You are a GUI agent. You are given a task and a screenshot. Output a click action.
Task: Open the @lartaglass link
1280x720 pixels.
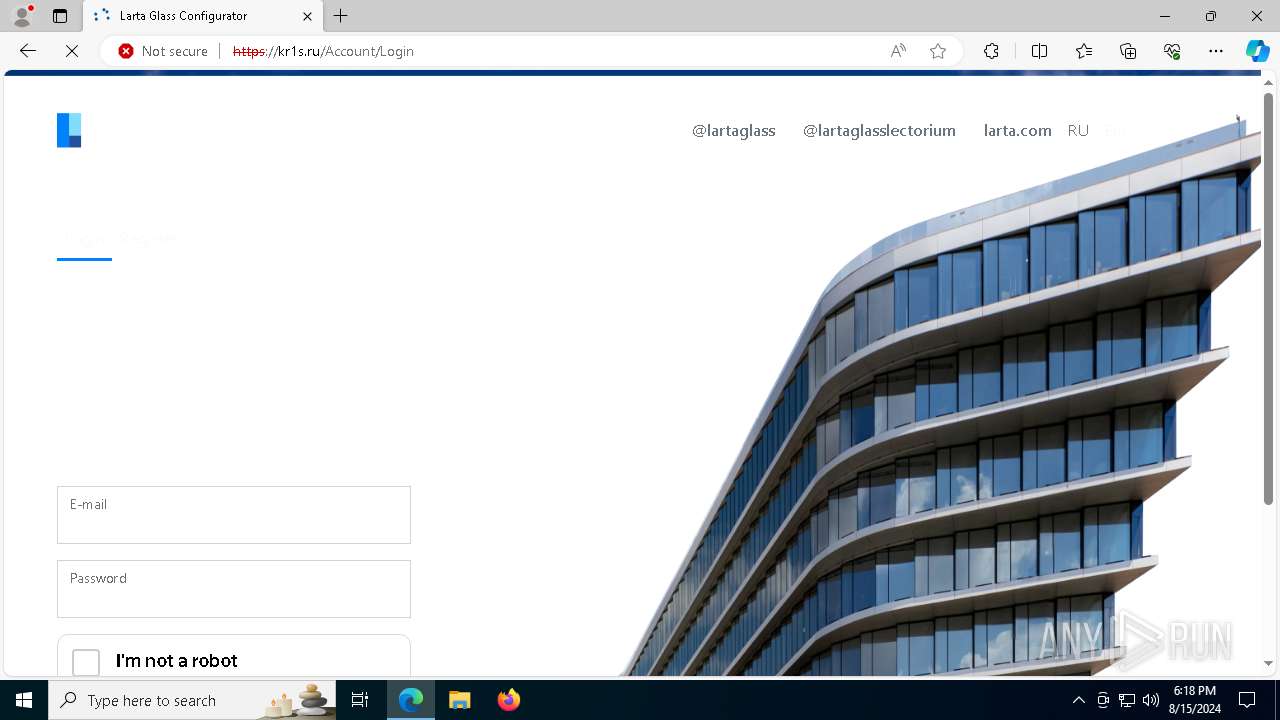(733, 130)
